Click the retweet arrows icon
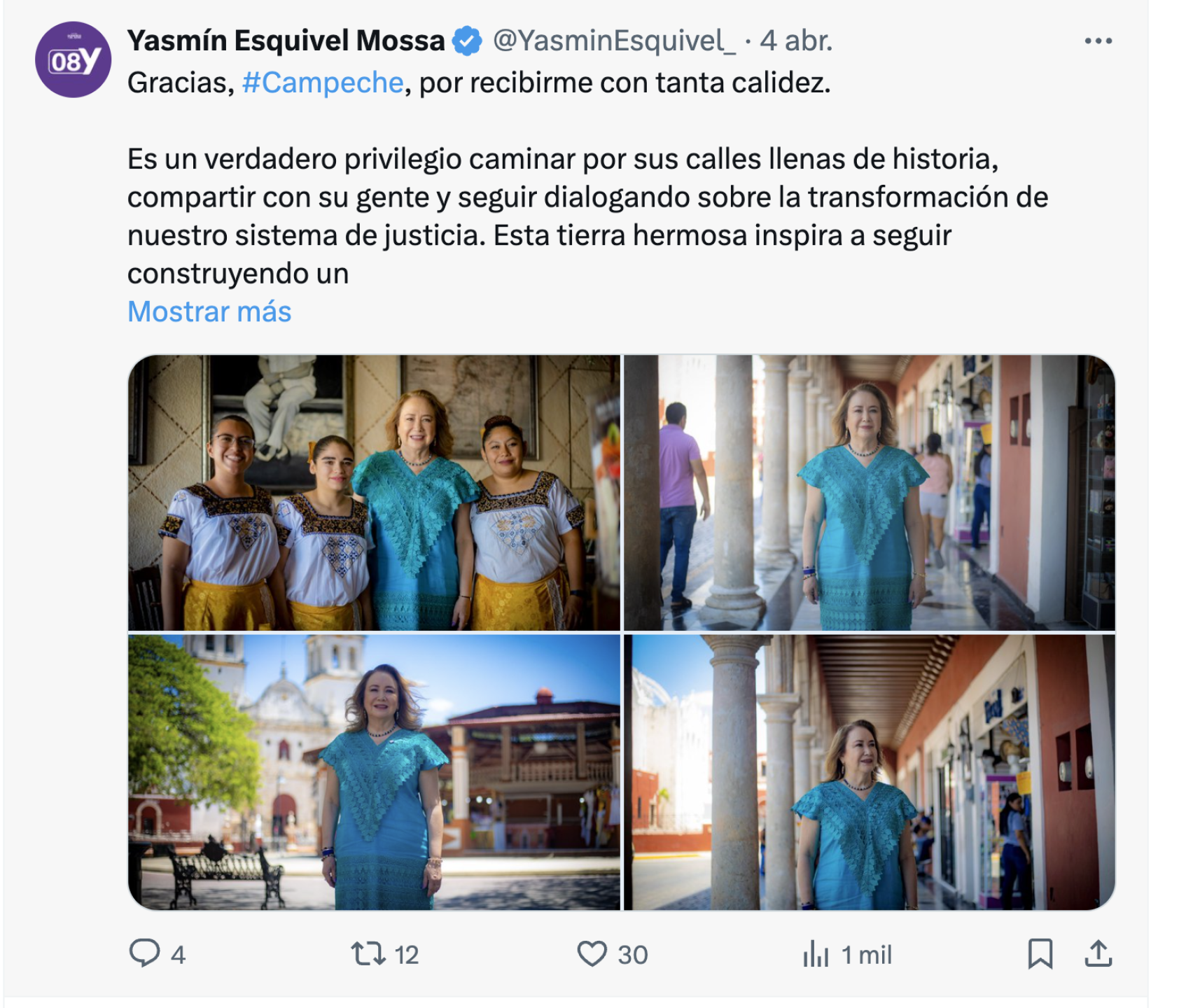1193x1008 pixels. coord(368,954)
